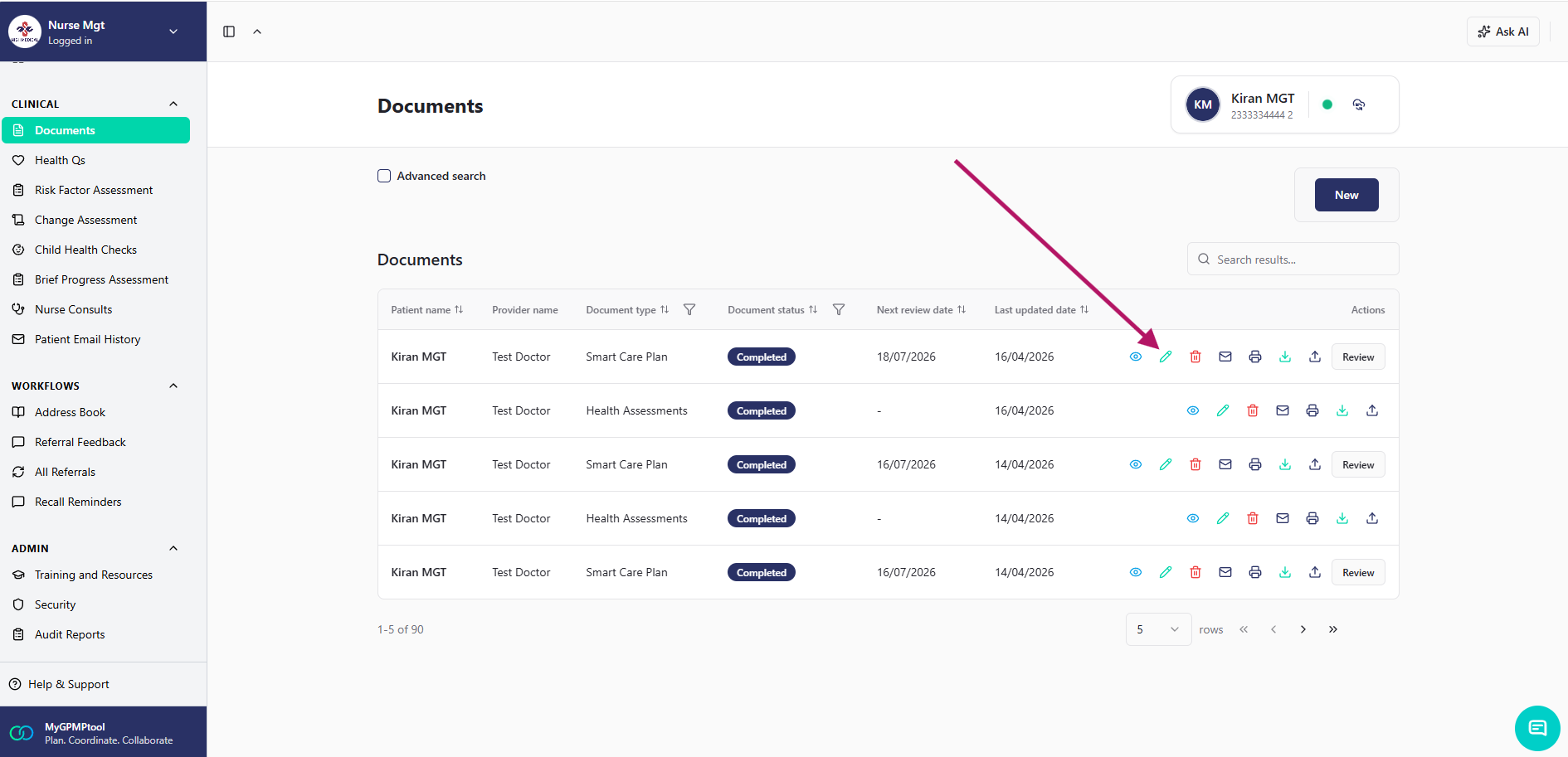Go to Recall Reminders in the sidebar
The image size is (1568, 757).
(x=78, y=502)
